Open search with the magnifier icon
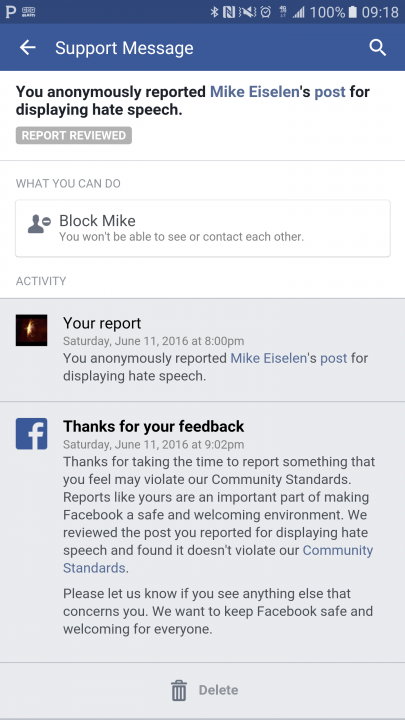 [x=377, y=47]
